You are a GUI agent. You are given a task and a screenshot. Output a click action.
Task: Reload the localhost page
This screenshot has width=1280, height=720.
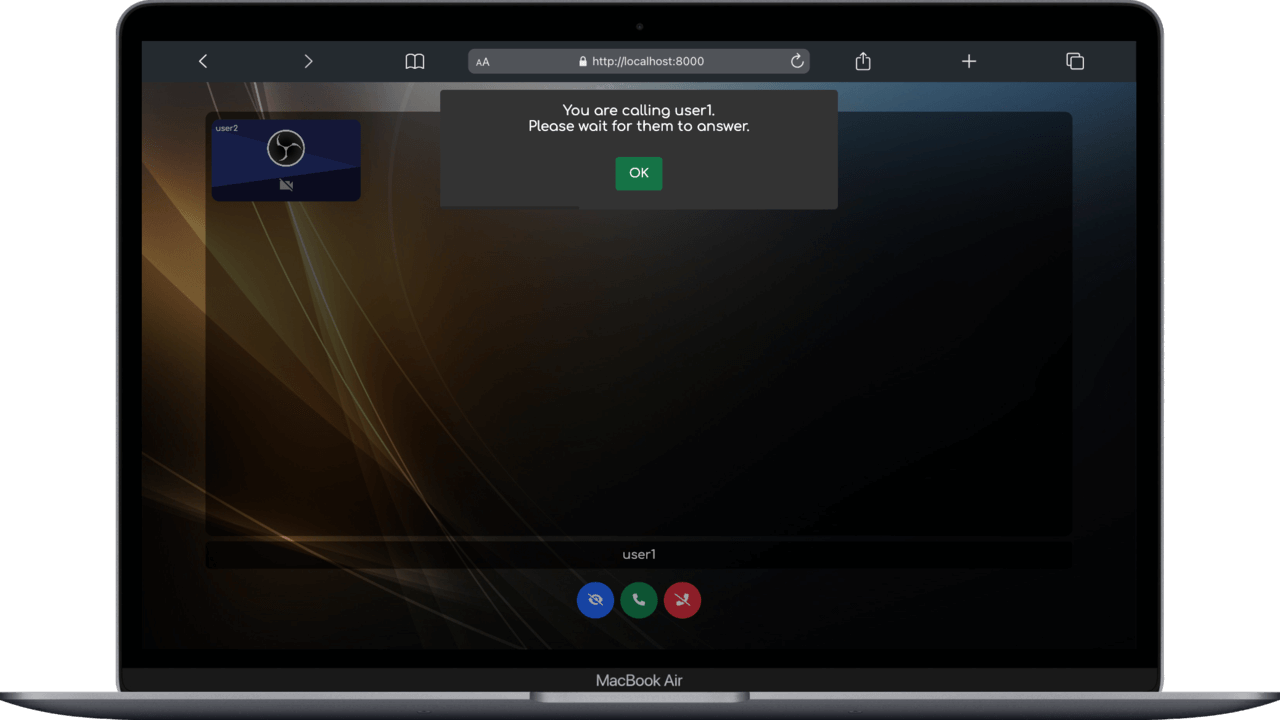coord(797,61)
